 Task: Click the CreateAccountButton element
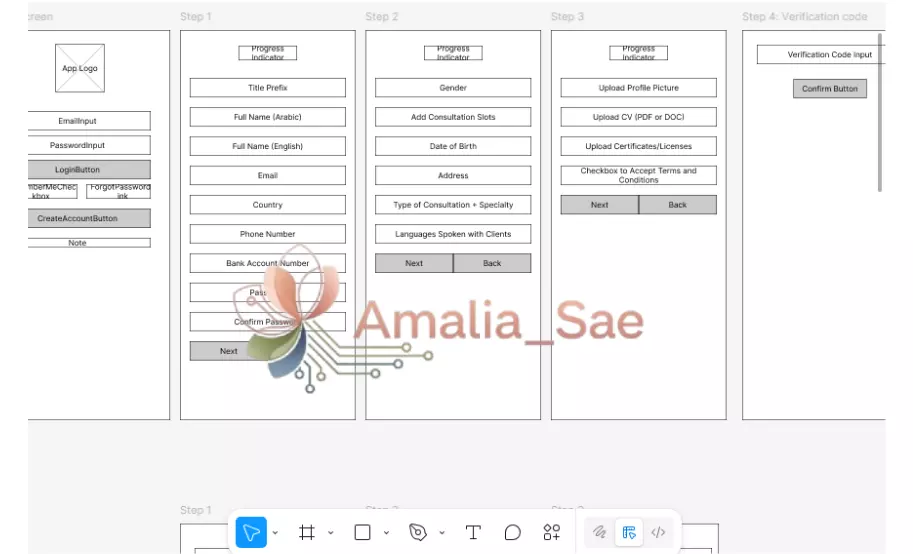click(x=89, y=218)
